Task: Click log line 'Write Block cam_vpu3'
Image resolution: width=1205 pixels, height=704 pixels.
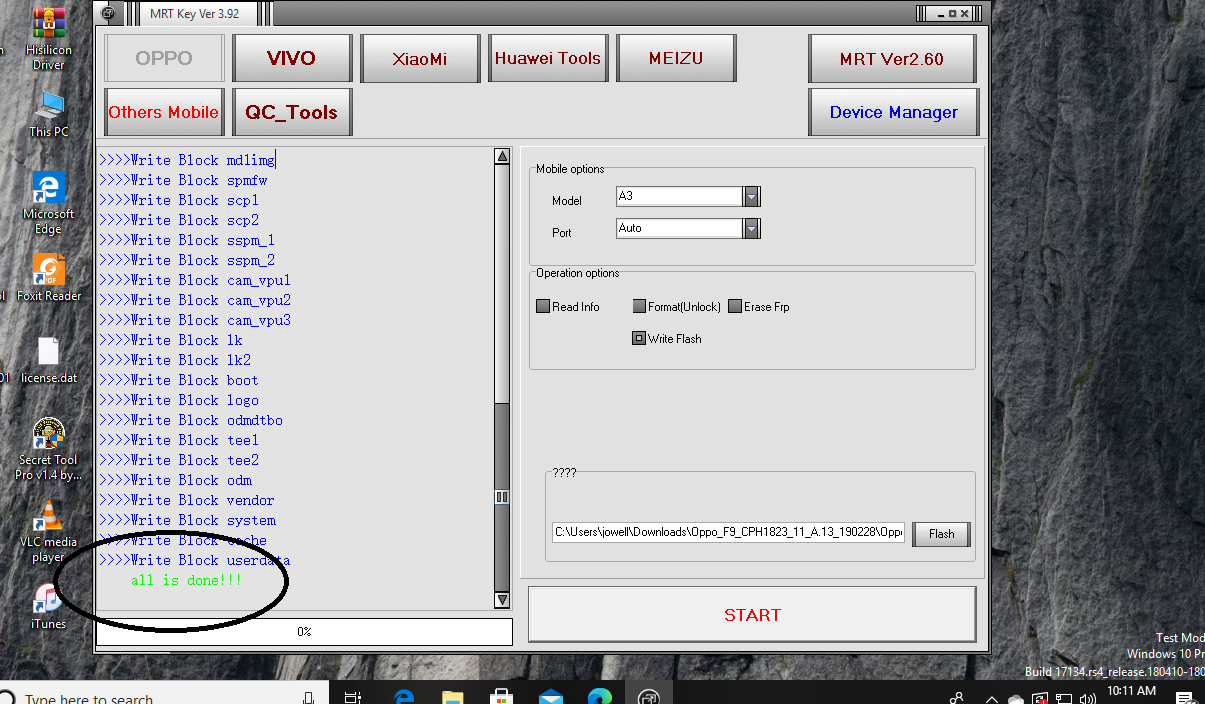Action: click(x=195, y=320)
